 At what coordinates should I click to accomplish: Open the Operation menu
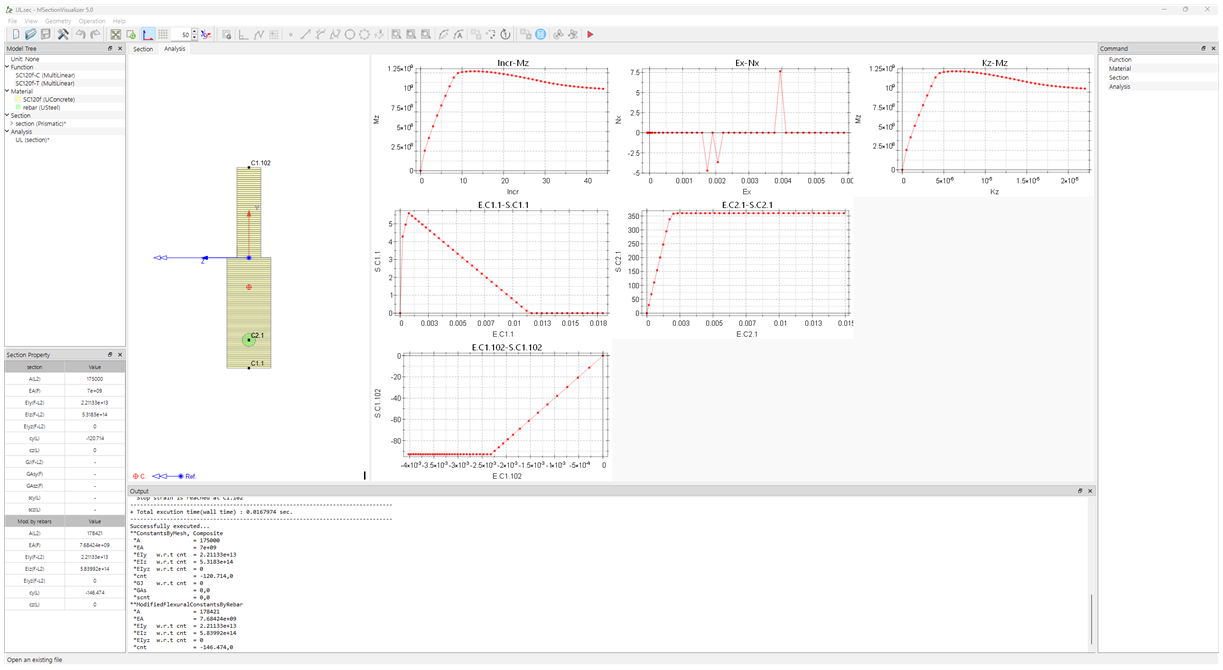pos(92,20)
